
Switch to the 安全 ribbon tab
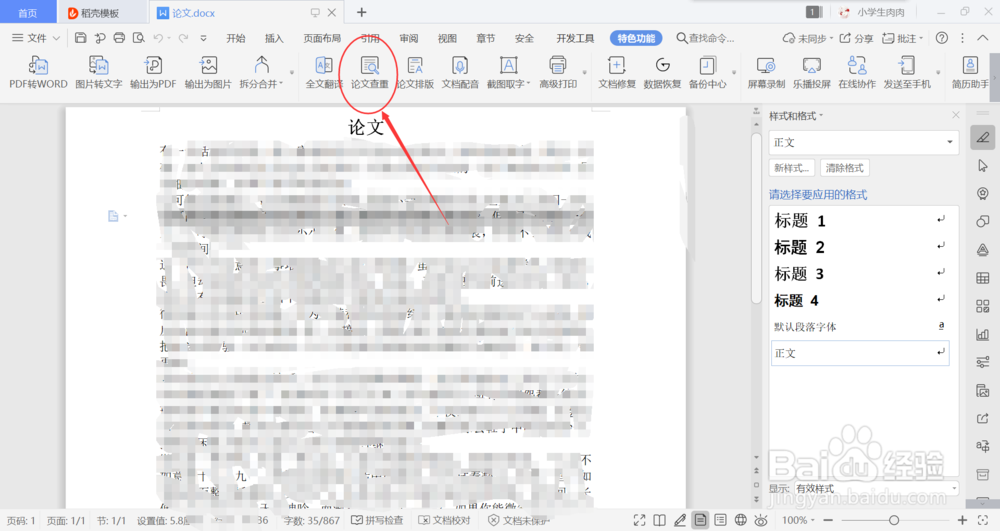[524, 38]
